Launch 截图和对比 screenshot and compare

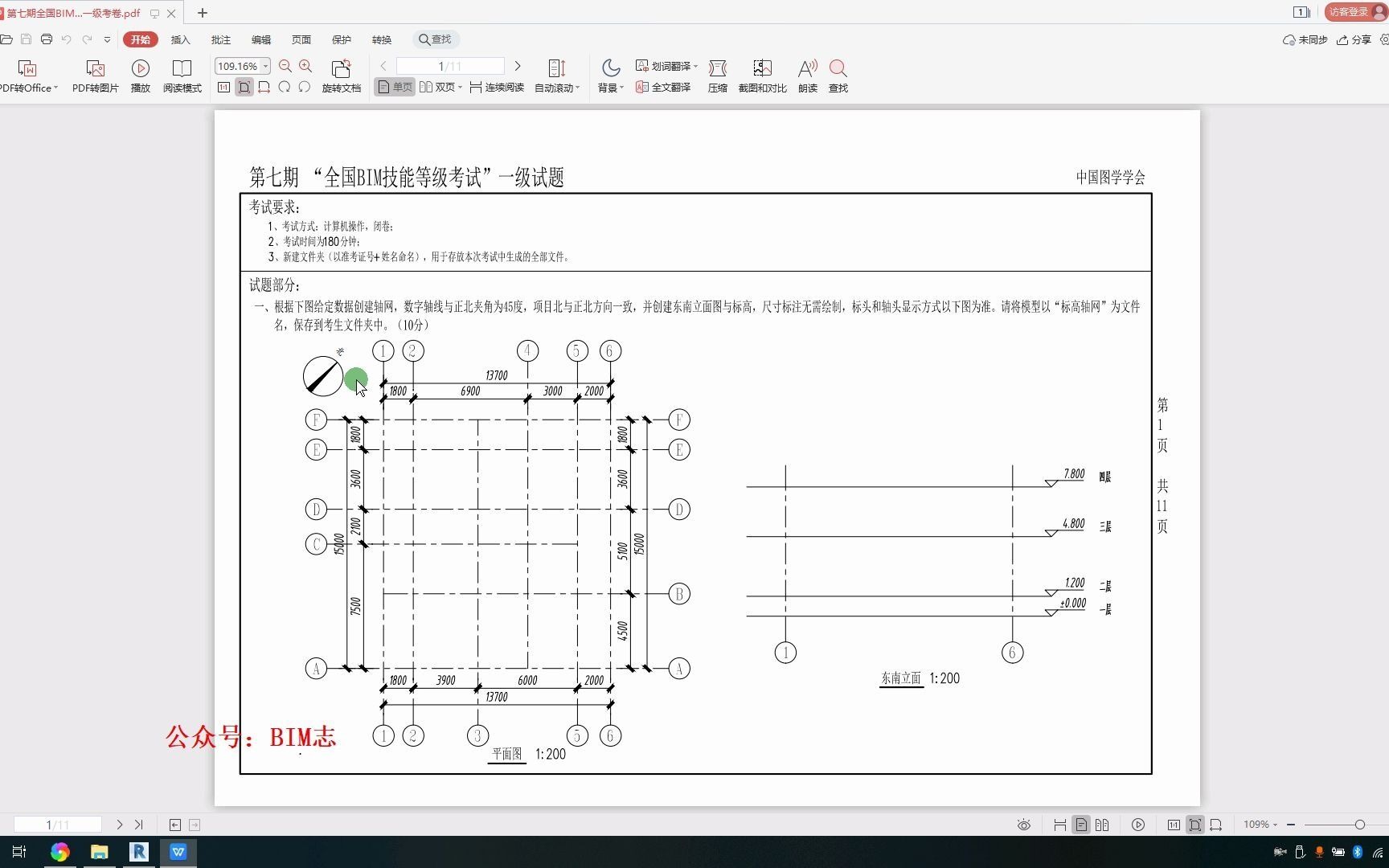(762, 75)
